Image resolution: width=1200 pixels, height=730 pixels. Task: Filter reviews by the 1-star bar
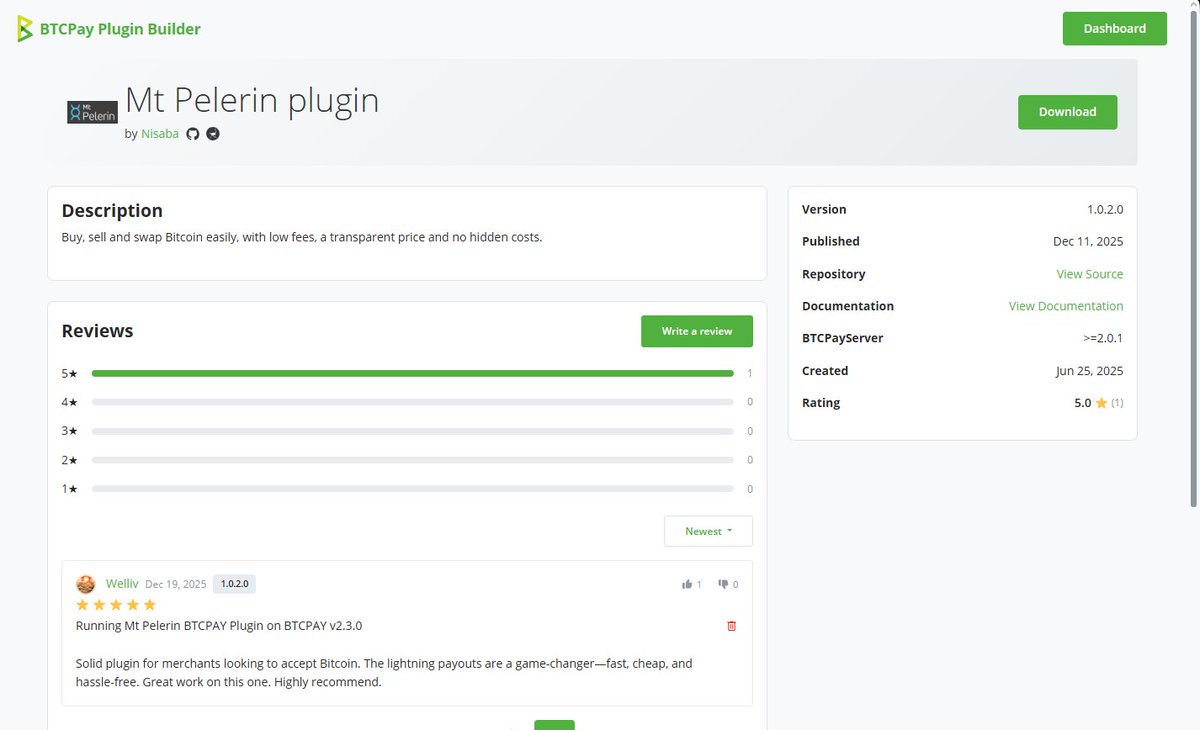click(x=412, y=489)
